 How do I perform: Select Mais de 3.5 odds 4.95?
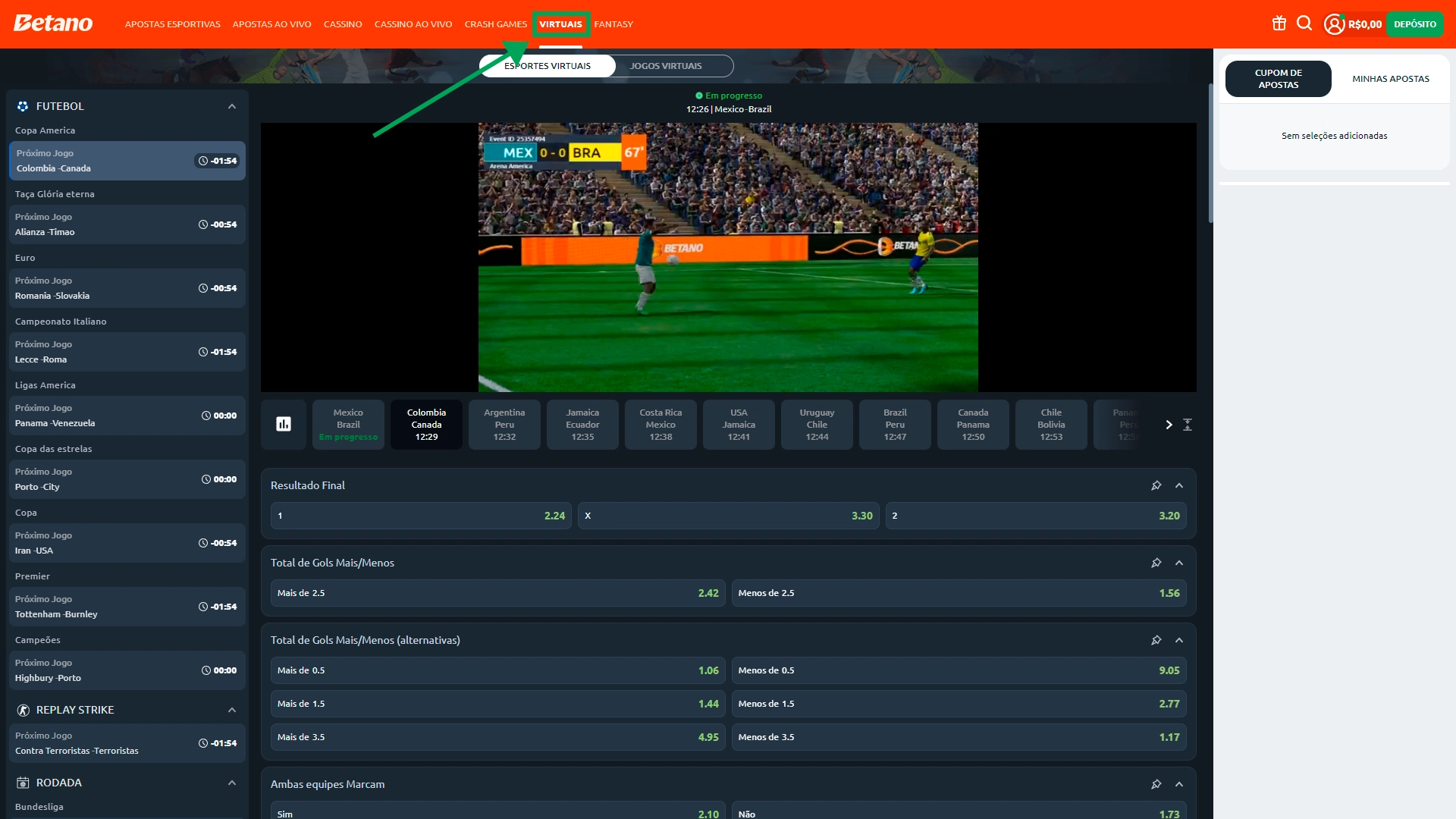[x=498, y=737]
